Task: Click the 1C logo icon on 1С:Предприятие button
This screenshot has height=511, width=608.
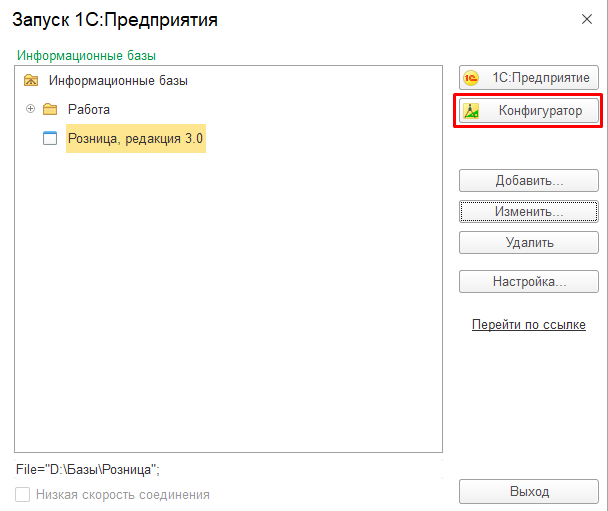Action: click(471, 78)
